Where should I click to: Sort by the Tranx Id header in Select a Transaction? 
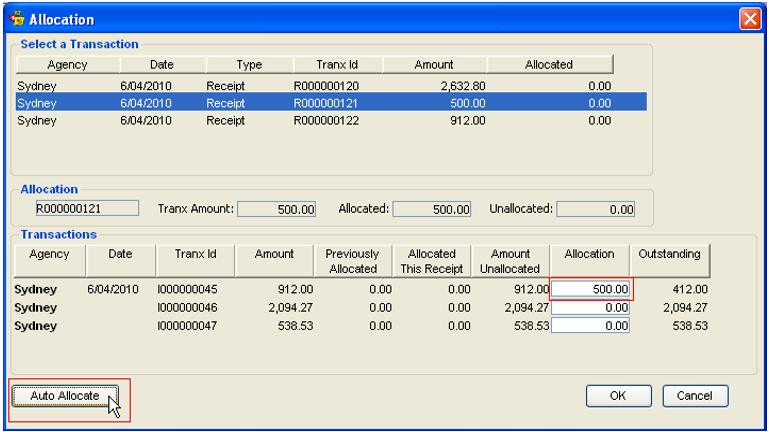click(x=337, y=64)
